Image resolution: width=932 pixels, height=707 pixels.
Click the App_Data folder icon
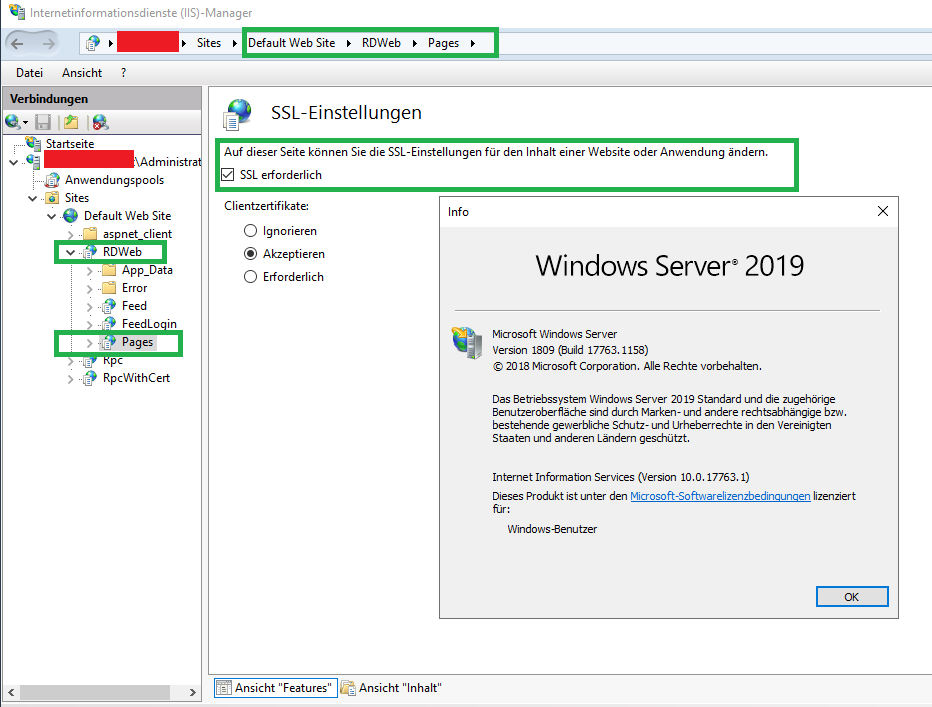(x=109, y=270)
